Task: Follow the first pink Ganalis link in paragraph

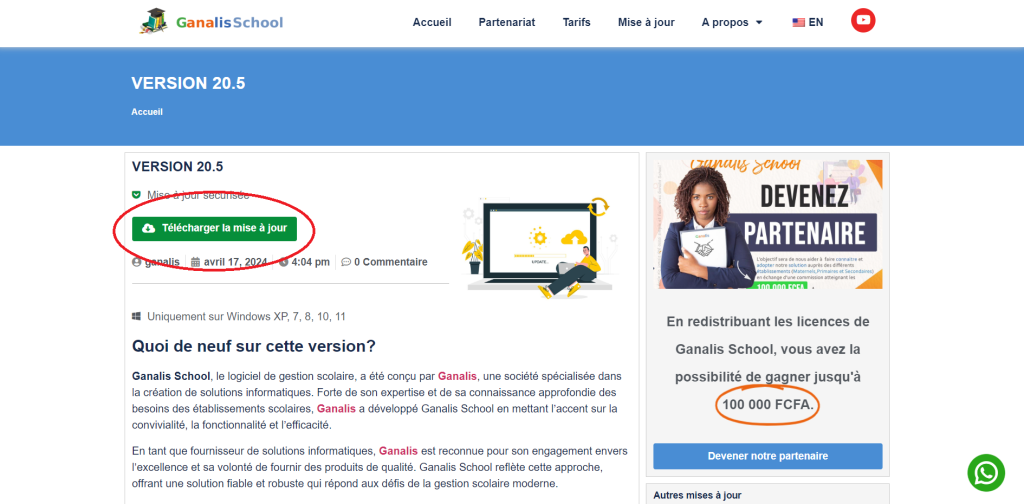Action: point(458,377)
